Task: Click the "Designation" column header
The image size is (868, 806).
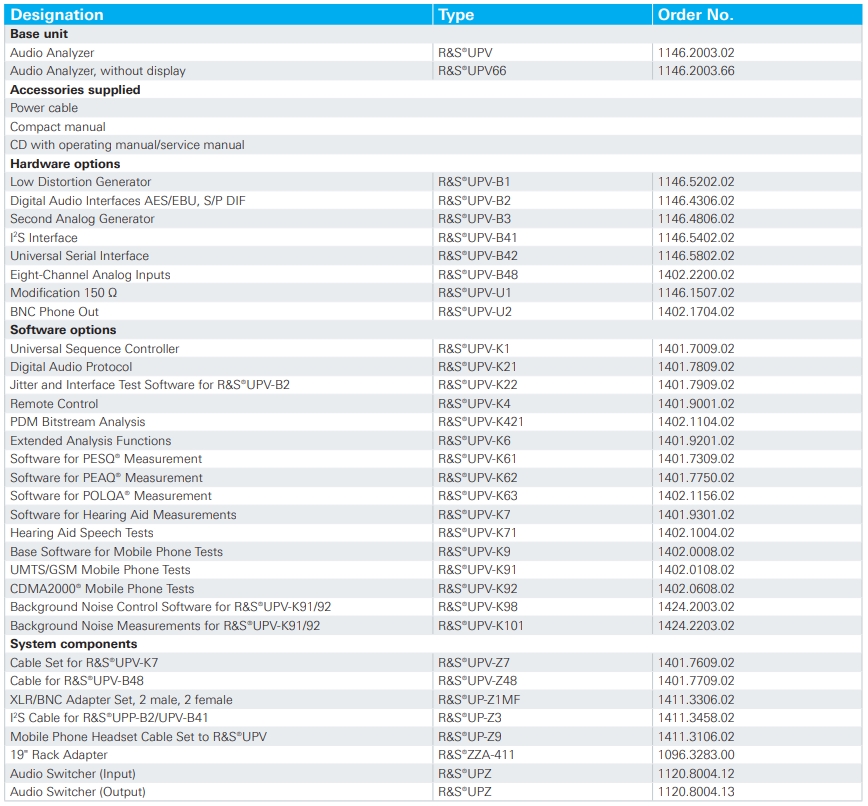Action: [56, 15]
